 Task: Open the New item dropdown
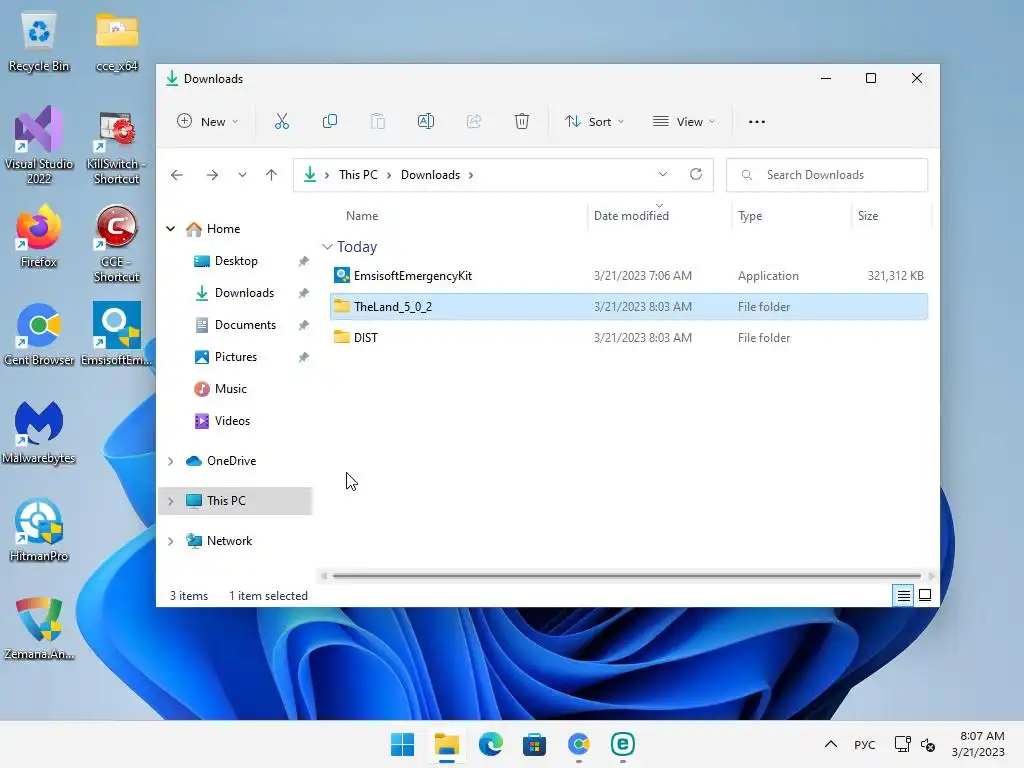click(x=208, y=121)
